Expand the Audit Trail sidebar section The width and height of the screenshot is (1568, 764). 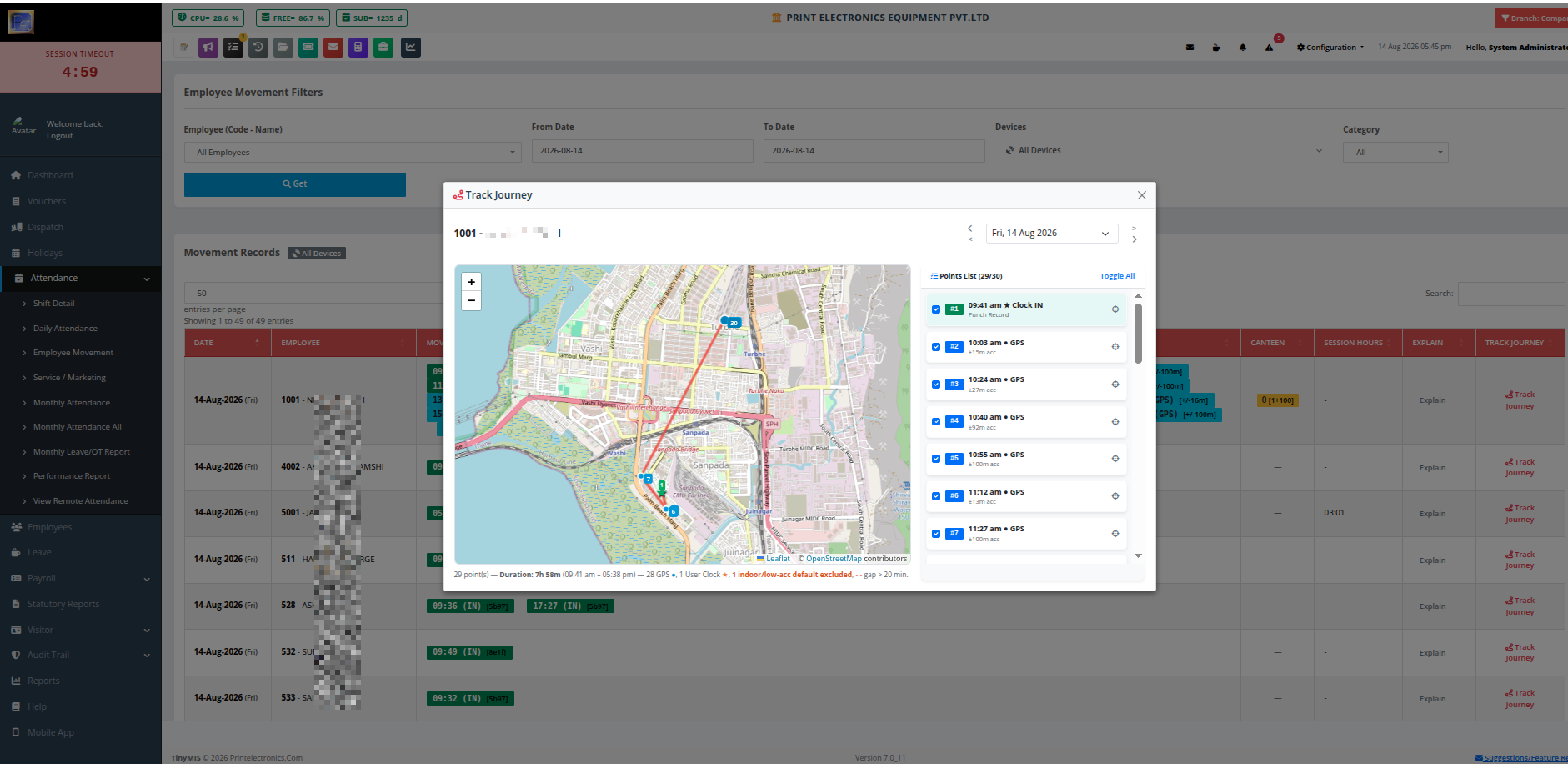[81, 656]
